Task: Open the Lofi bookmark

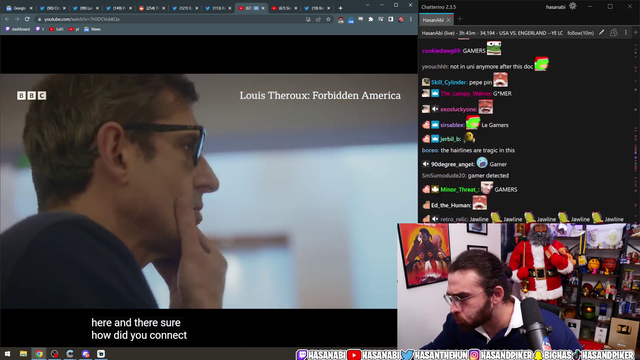Action: click(x=56, y=29)
